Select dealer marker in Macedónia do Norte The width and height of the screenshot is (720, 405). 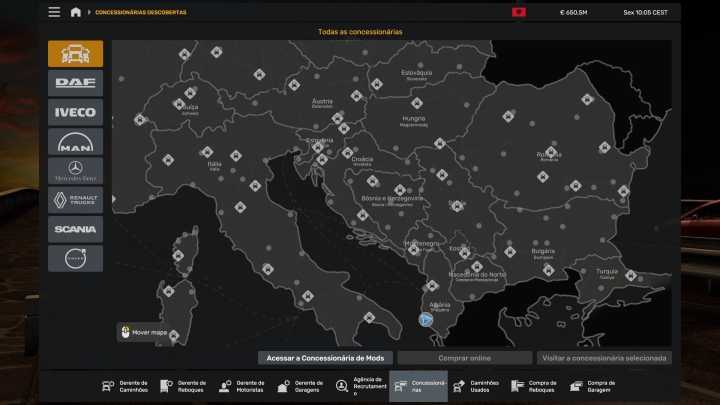tap(477, 267)
